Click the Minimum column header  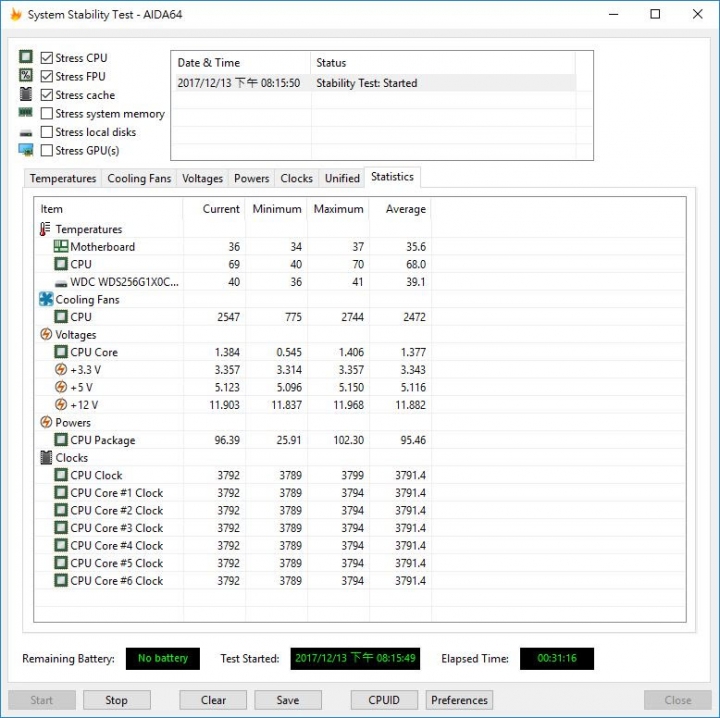coord(276,209)
